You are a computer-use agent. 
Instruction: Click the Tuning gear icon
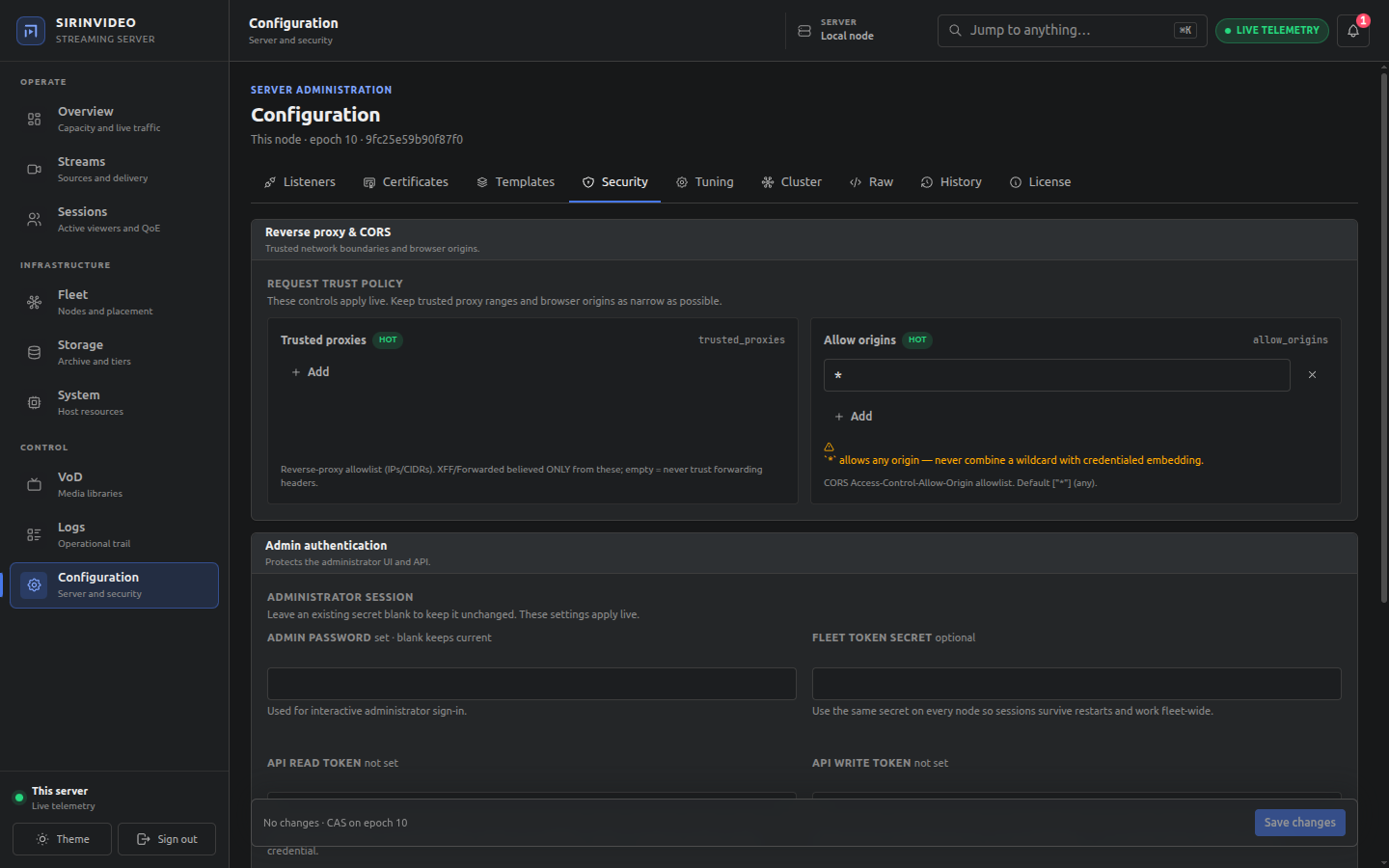[682, 182]
